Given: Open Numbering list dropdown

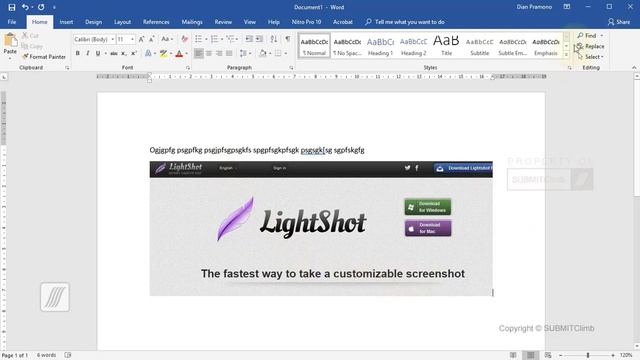Looking at the screenshot, I should pos(222,39).
